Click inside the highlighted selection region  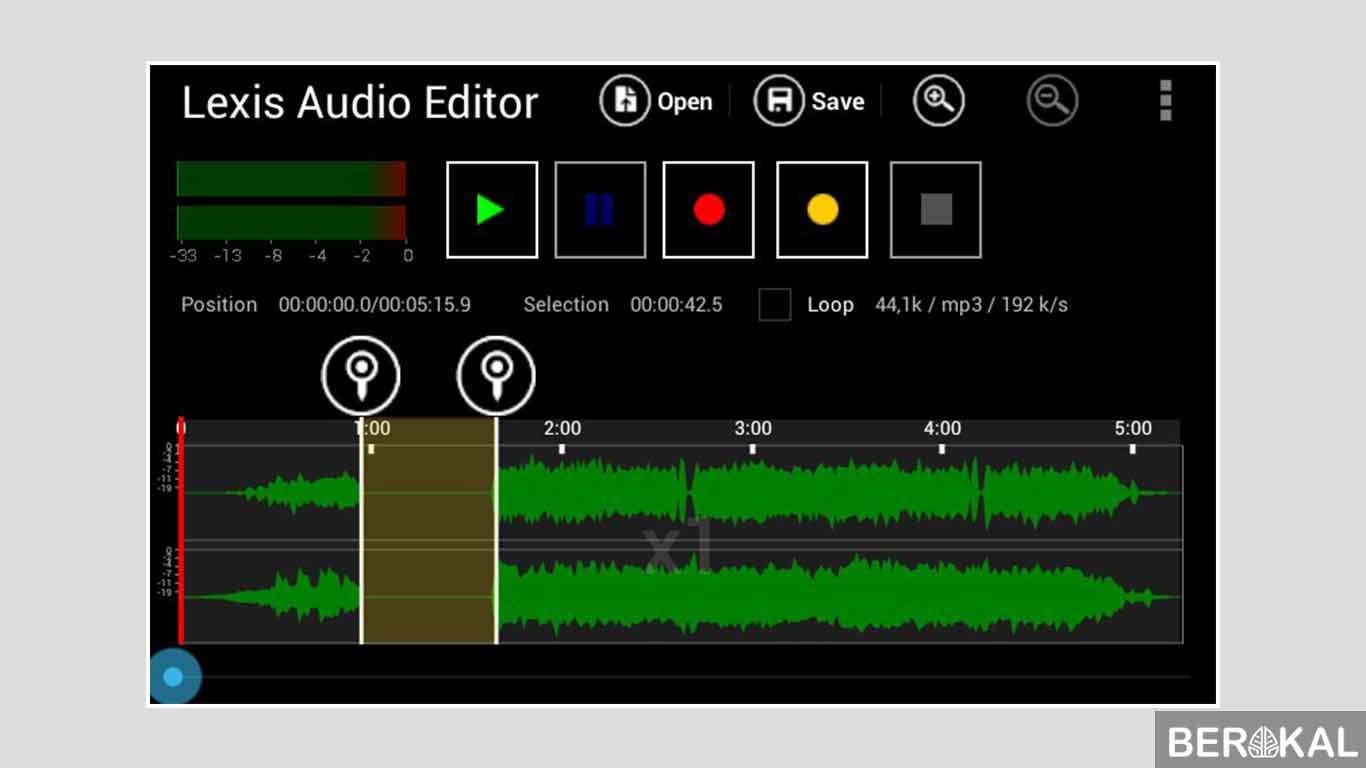coord(429,531)
